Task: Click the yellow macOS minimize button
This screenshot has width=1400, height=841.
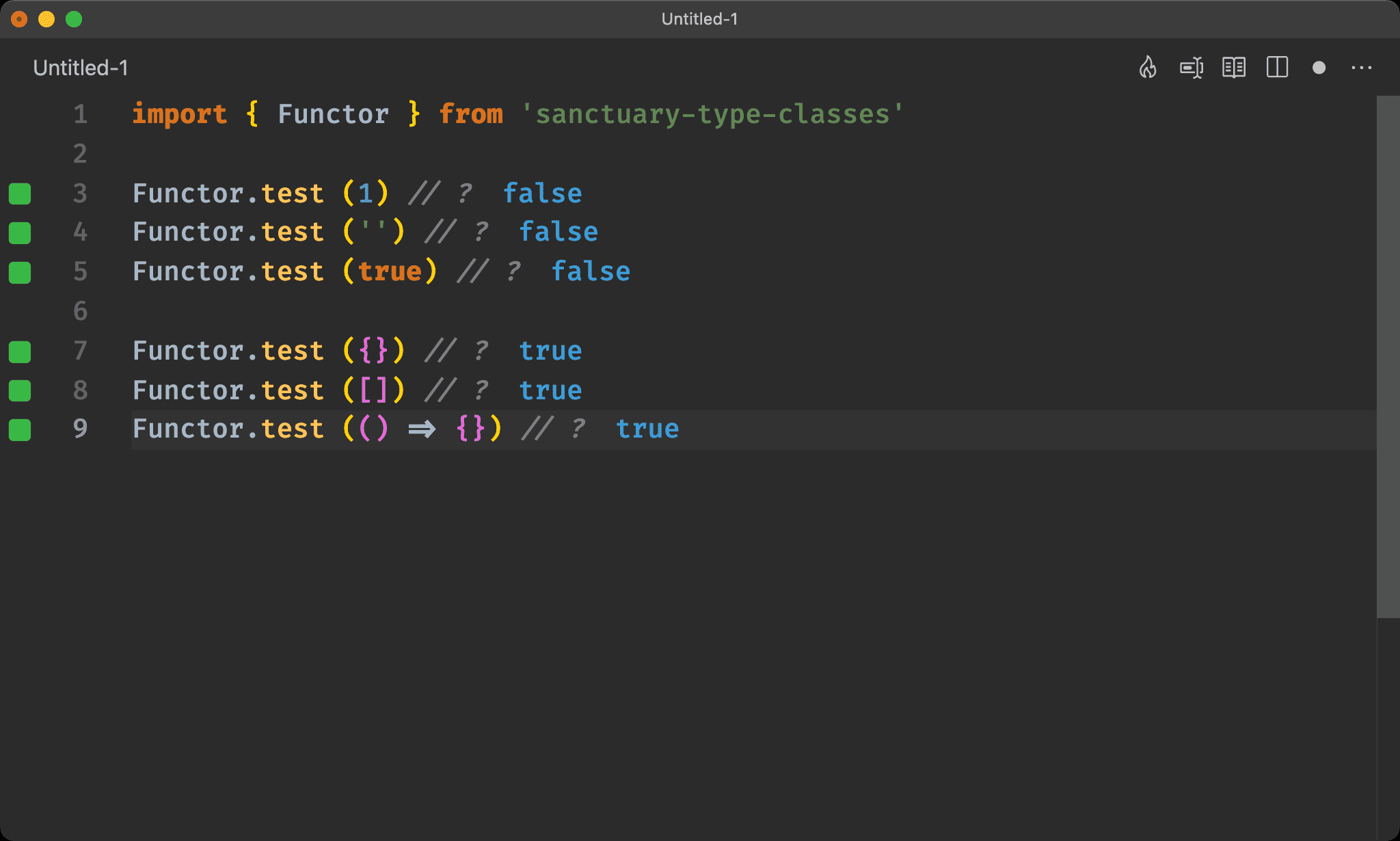Action: coord(46,19)
